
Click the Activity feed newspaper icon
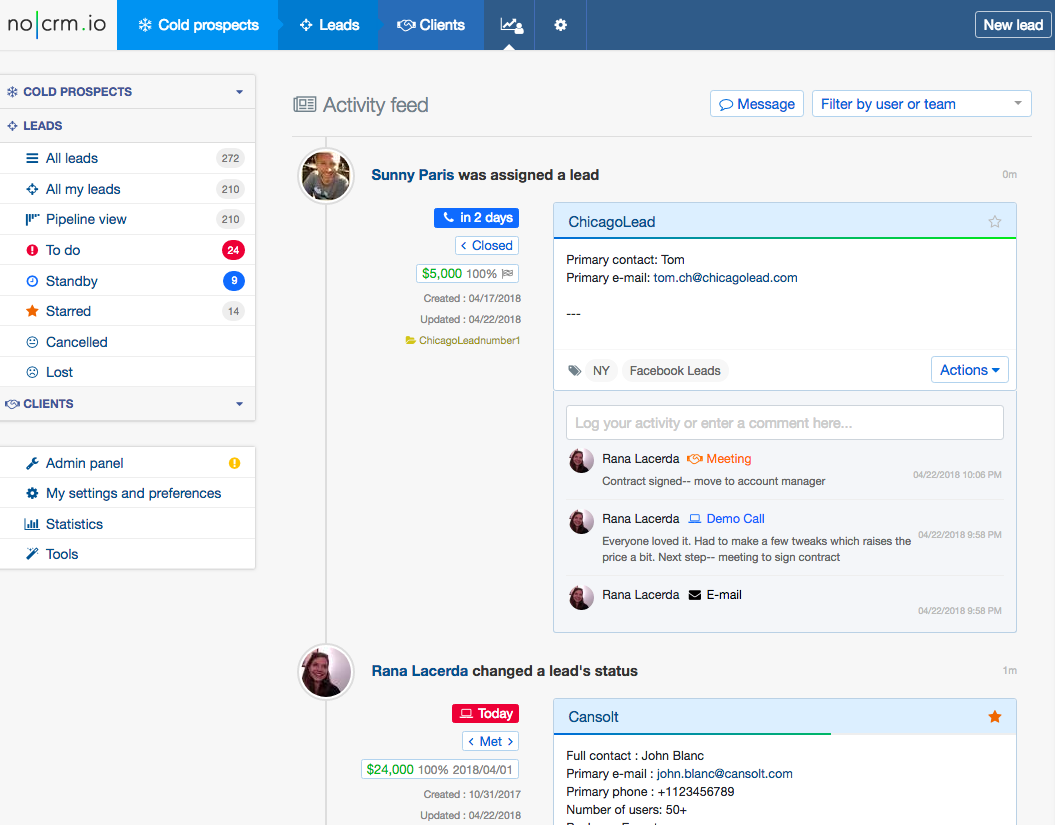(305, 104)
